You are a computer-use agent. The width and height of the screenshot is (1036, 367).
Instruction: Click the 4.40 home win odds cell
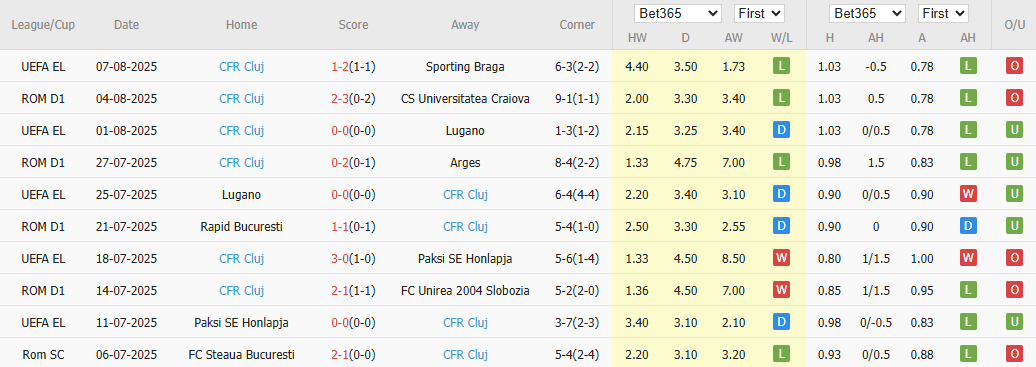(637, 67)
